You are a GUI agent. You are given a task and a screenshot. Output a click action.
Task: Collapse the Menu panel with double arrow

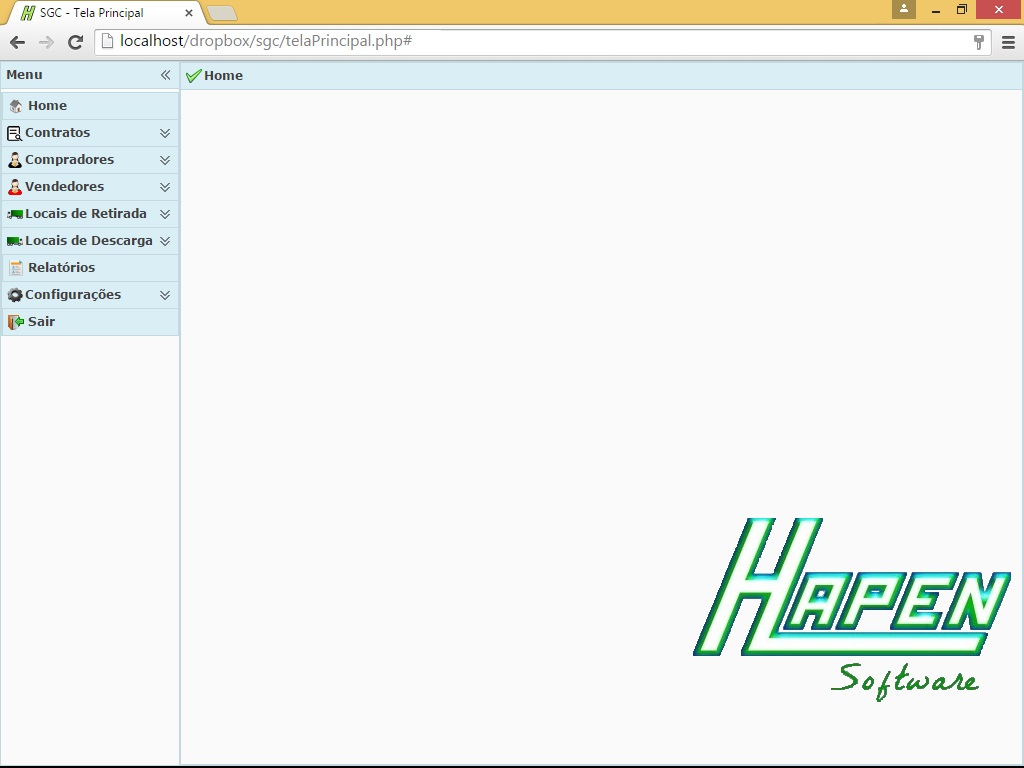tap(165, 75)
